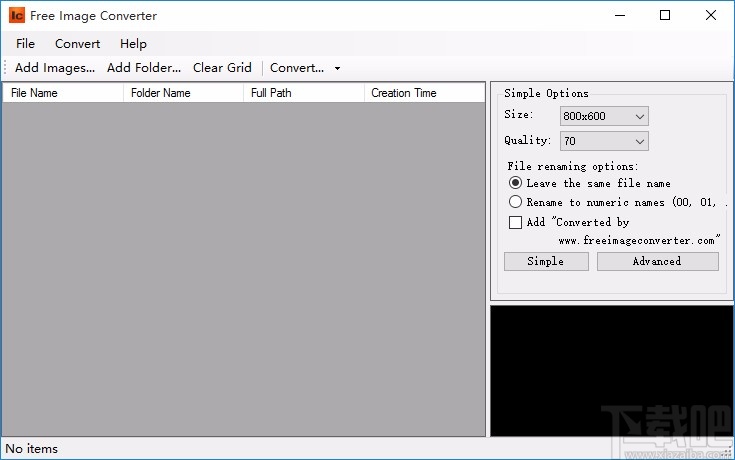
Task: Click the black image preview area
Action: (x=611, y=371)
